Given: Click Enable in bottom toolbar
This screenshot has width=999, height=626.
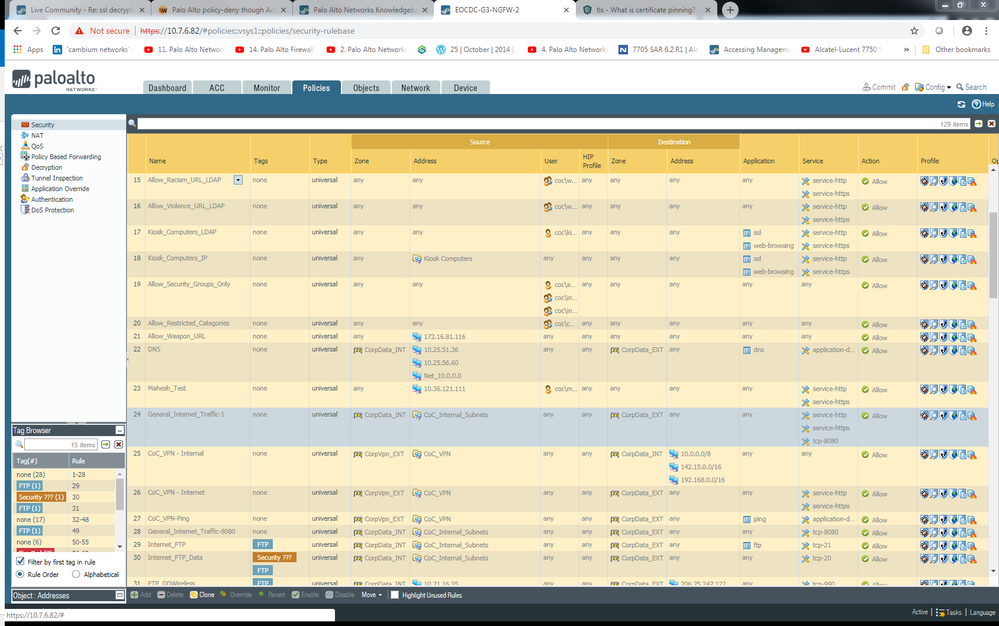Looking at the screenshot, I should point(305,595).
